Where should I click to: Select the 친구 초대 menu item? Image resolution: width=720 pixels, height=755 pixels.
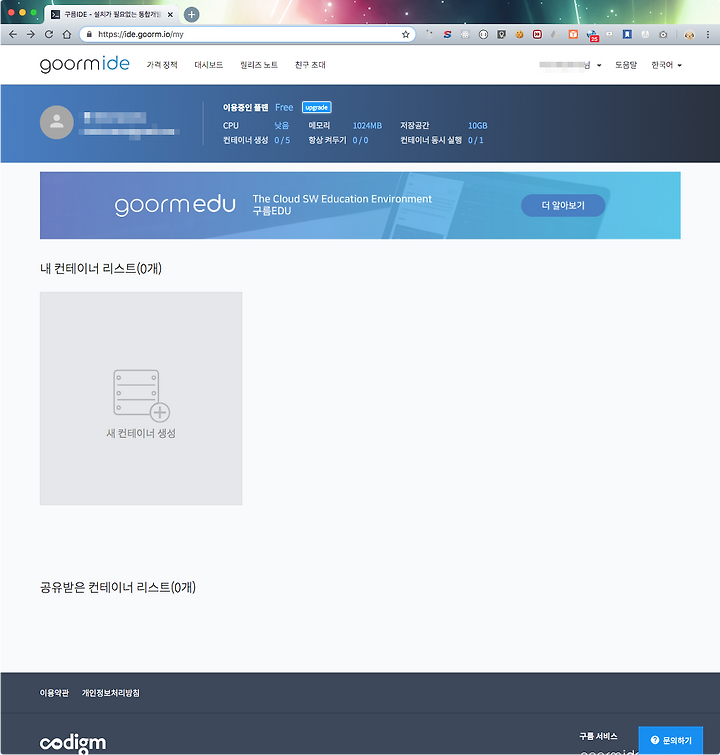[310, 65]
